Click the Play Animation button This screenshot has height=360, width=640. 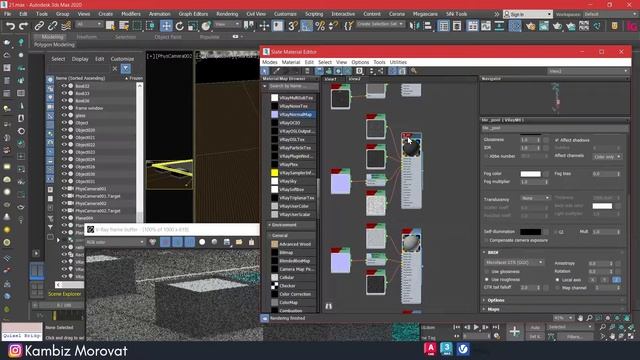[x=476, y=327]
